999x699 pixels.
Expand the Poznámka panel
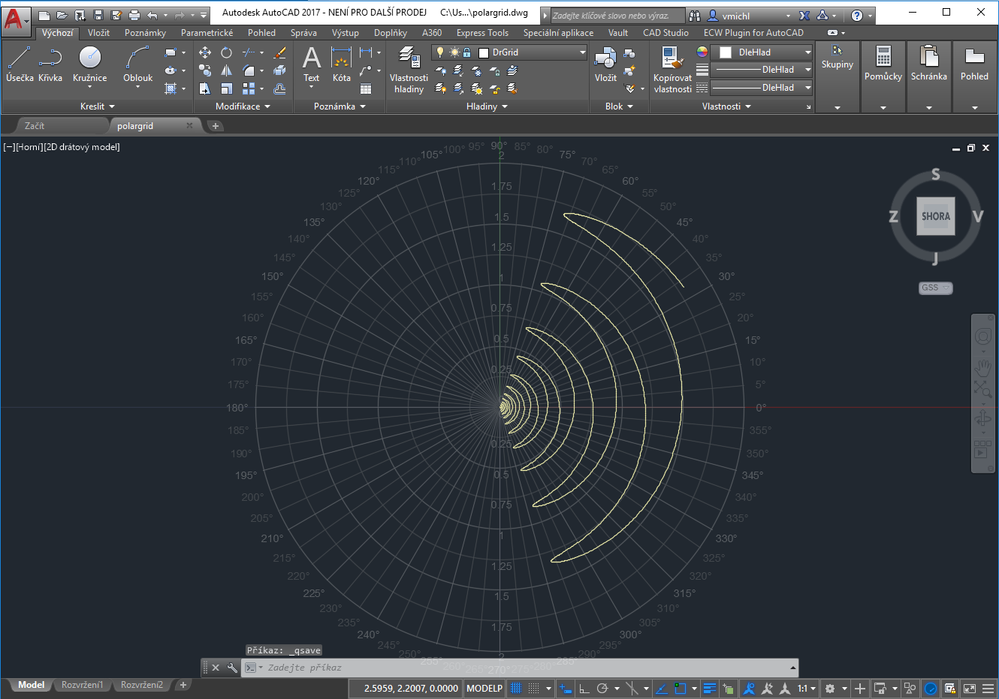pos(340,106)
